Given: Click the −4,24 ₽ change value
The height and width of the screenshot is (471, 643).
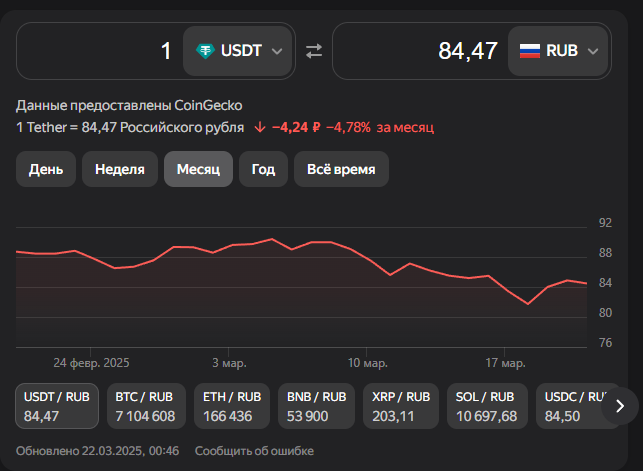Looking at the screenshot, I should (x=296, y=127).
